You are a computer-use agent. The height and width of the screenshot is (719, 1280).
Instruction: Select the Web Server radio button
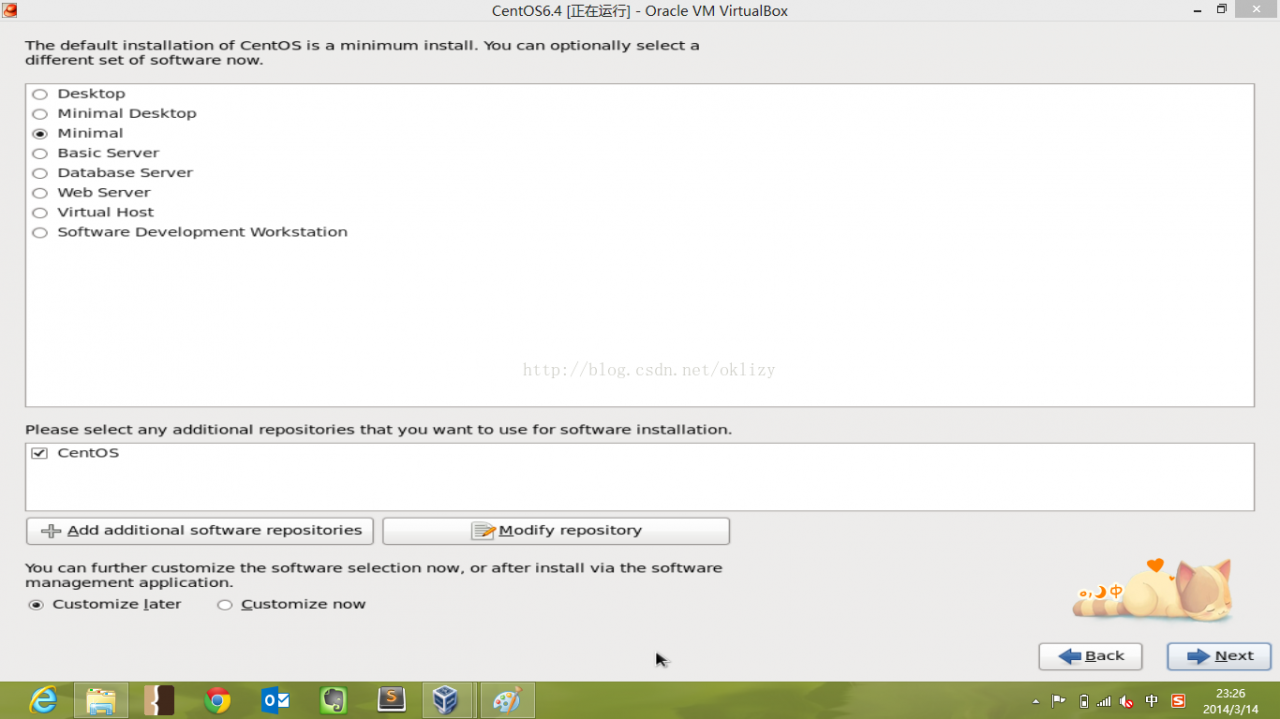coord(40,193)
